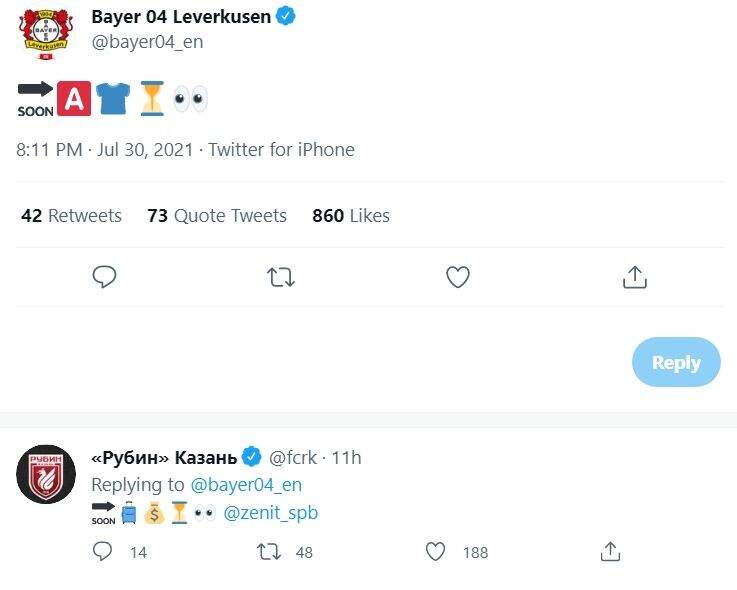
Task: Click the 8:11 PM Jul 30, 2021 timestamp
Action: click(105, 150)
